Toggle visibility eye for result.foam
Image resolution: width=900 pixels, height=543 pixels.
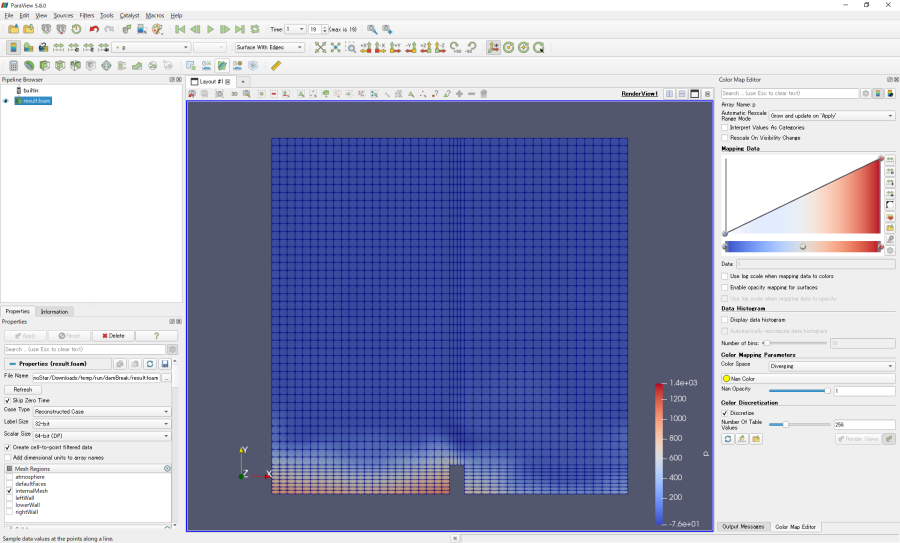pyautogui.click(x=6, y=101)
